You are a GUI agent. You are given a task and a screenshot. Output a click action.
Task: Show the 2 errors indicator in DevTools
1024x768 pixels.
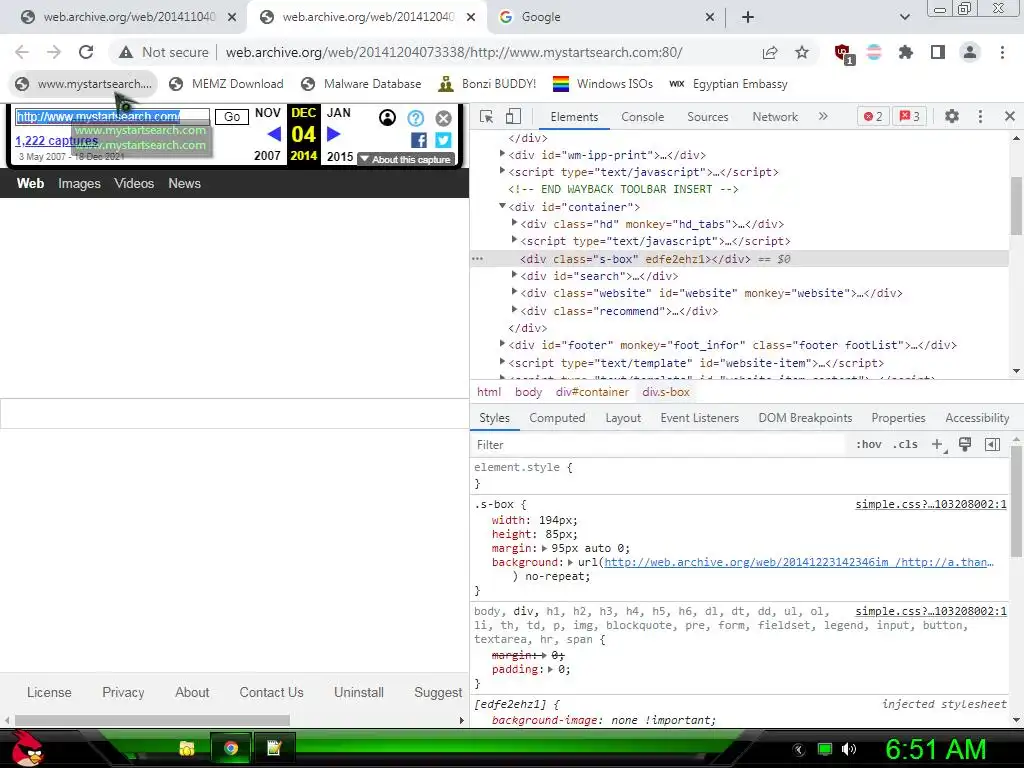(x=872, y=116)
